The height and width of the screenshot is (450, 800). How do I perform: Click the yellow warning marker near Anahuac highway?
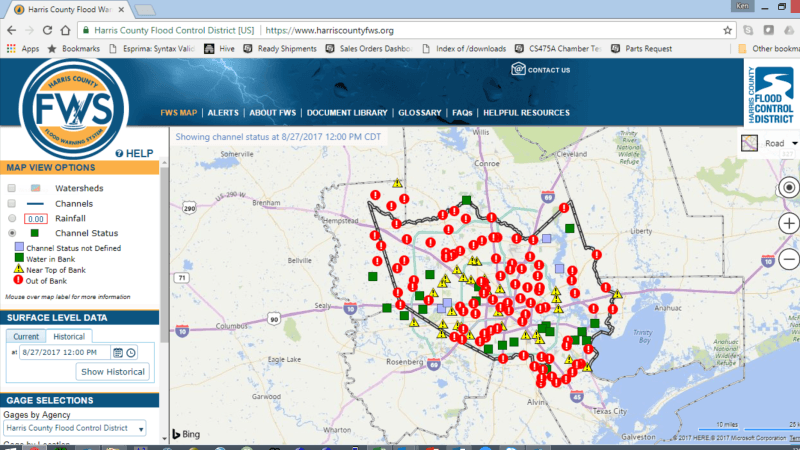point(617,294)
